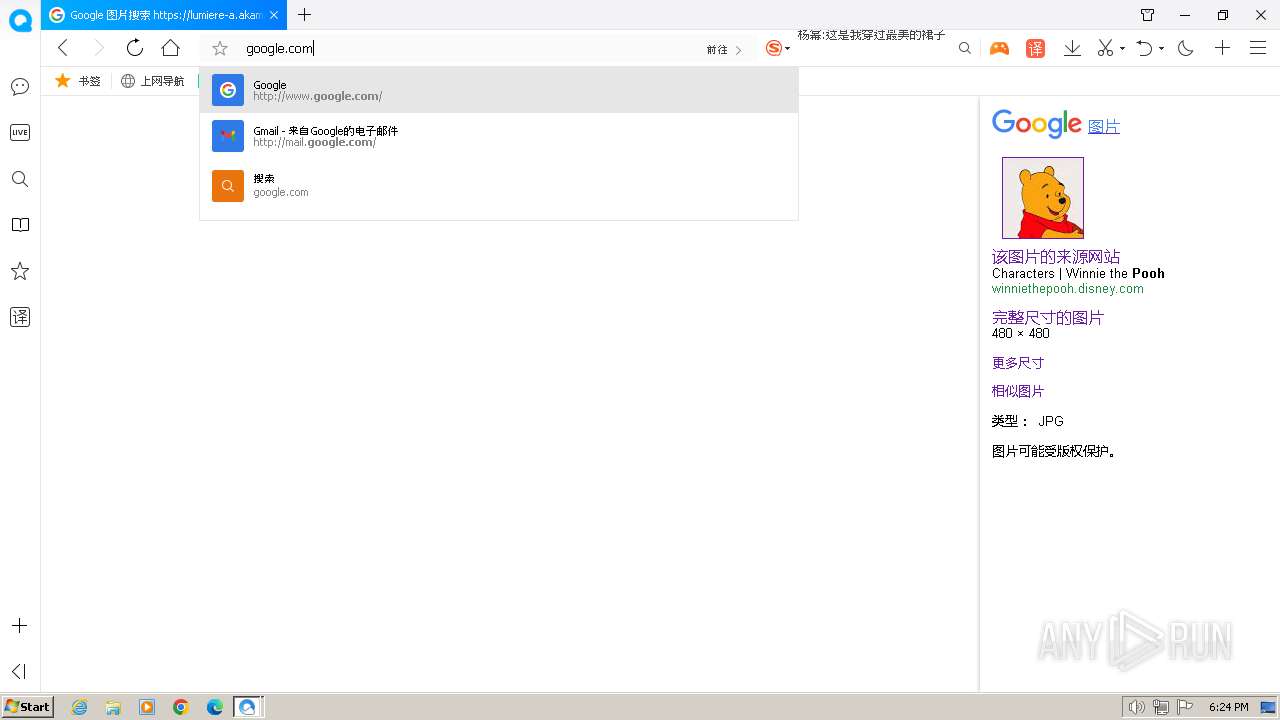Close the Google 图片搜索 tab
The width and height of the screenshot is (1280, 720).
(x=274, y=15)
